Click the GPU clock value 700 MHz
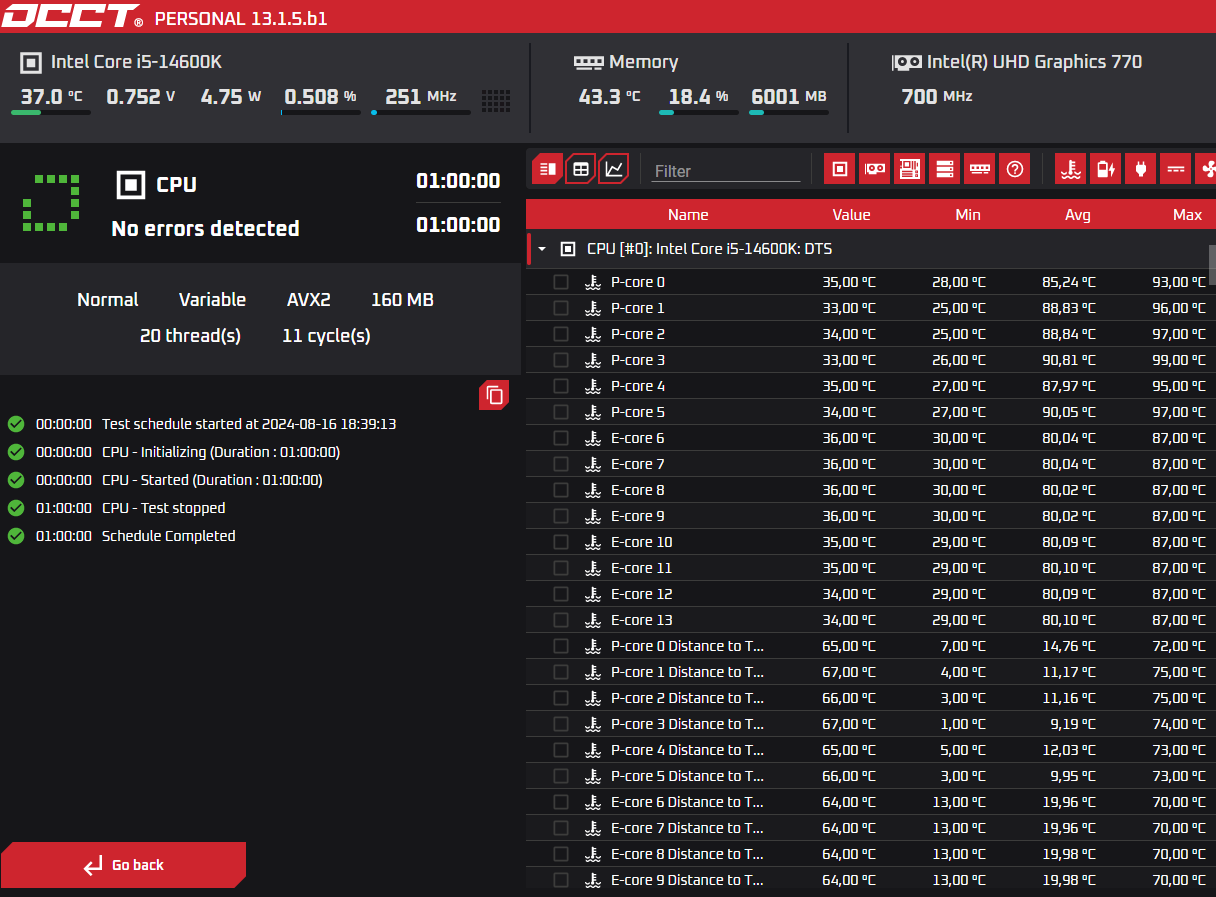 [936, 97]
